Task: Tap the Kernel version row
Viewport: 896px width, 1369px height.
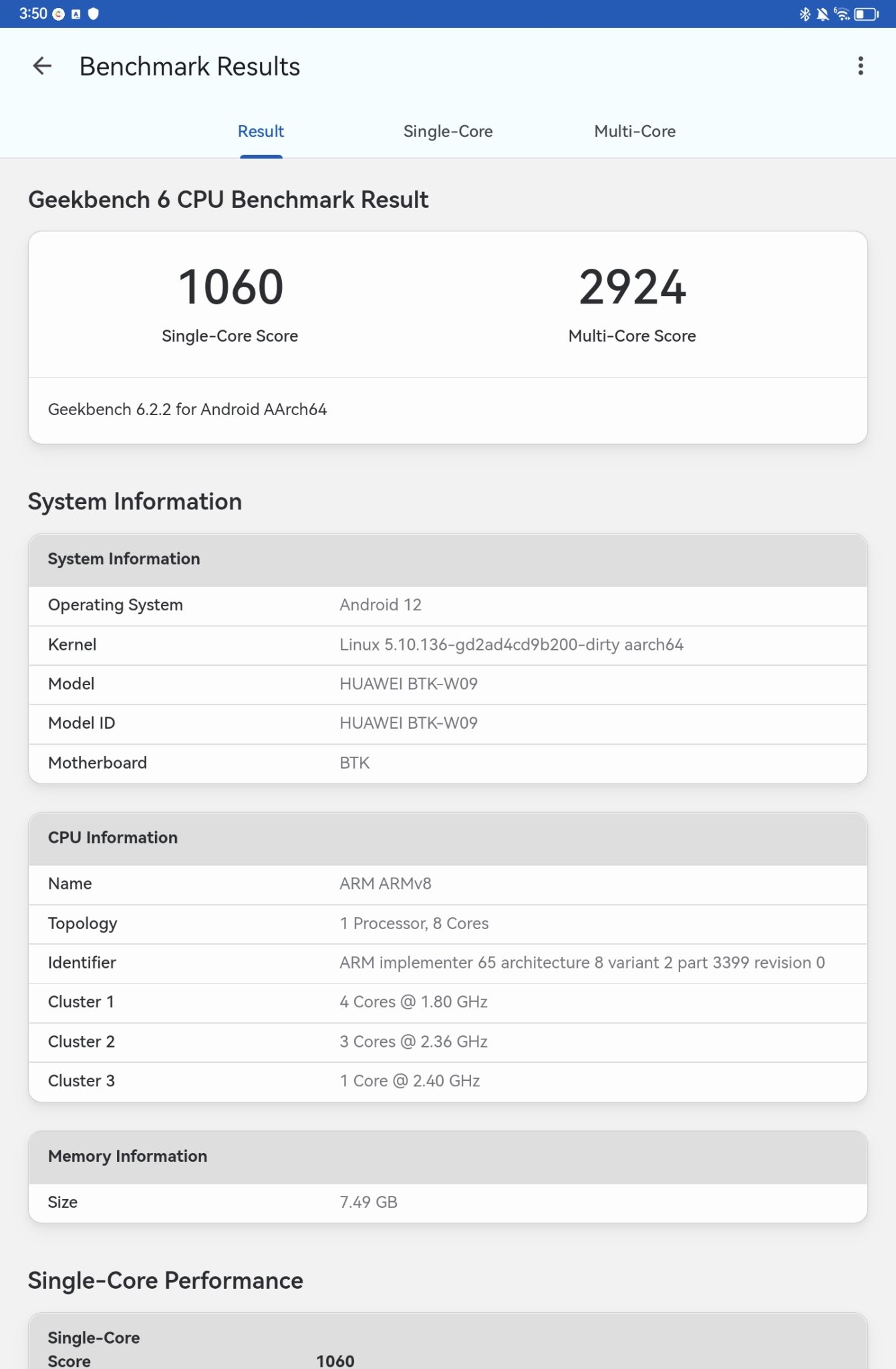Action: 448,645
